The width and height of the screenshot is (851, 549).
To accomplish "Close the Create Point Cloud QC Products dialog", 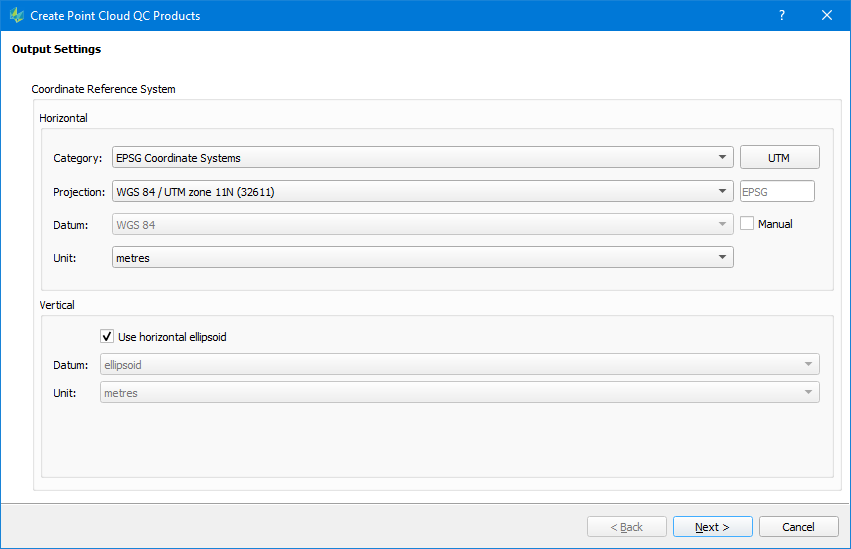I will tap(827, 15).
